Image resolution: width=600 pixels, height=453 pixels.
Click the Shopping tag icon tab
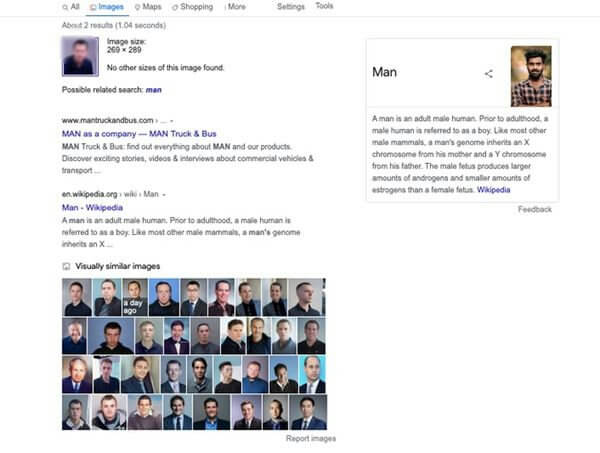175,7
